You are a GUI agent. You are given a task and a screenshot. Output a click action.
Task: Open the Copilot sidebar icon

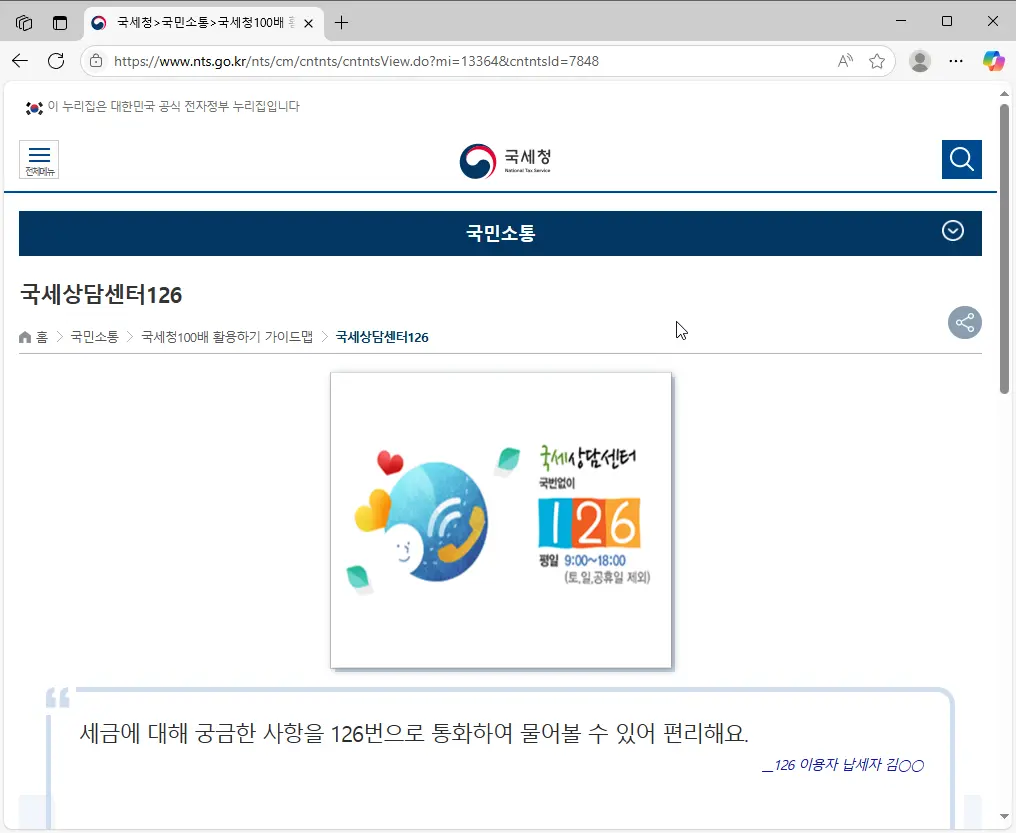[993, 61]
